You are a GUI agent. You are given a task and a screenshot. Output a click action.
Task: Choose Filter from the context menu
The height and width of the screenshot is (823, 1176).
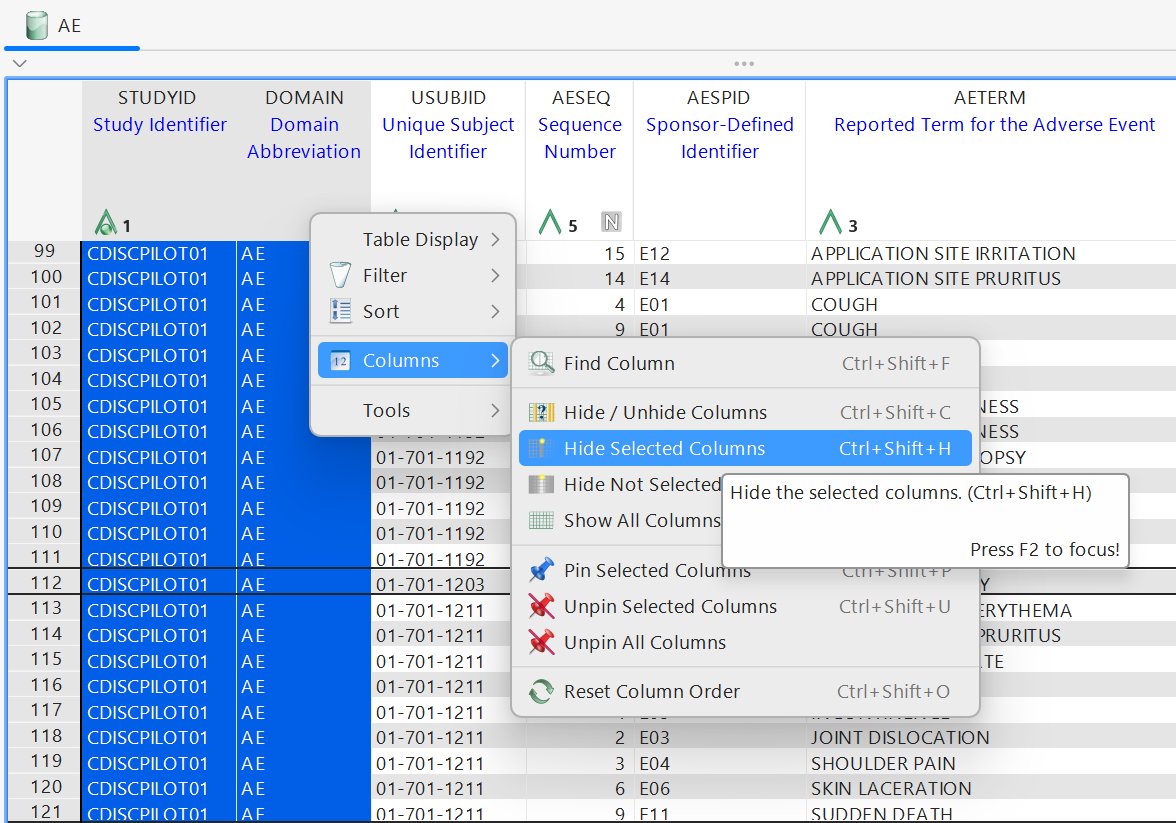(x=413, y=275)
